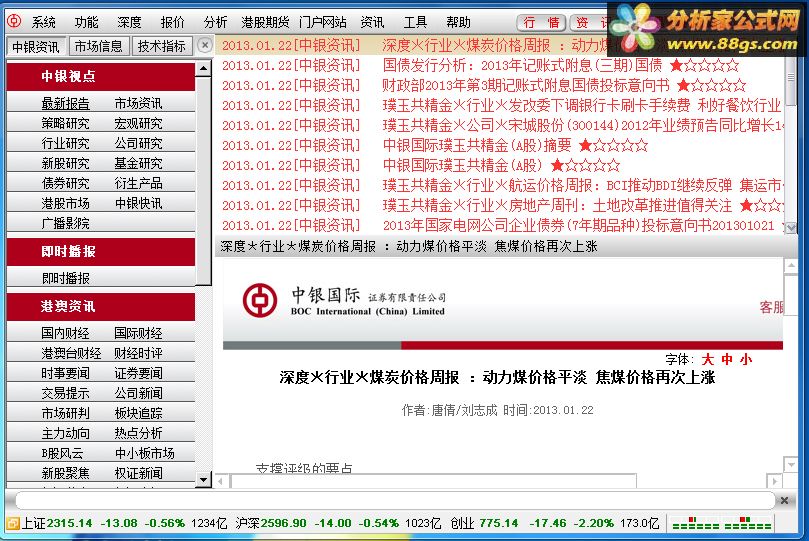Screen dimensions: 809x541
Task: Open 新股研究 link
Action: pyautogui.click(x=66, y=163)
